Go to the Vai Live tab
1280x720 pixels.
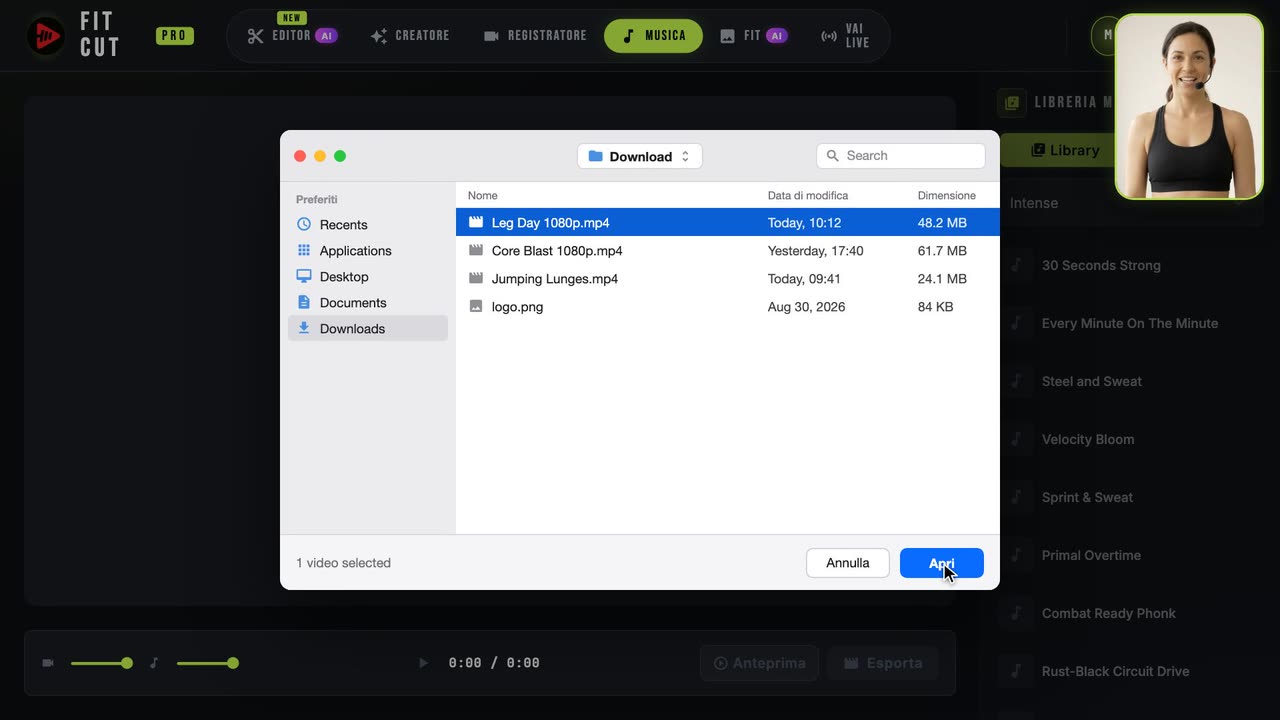(845, 36)
